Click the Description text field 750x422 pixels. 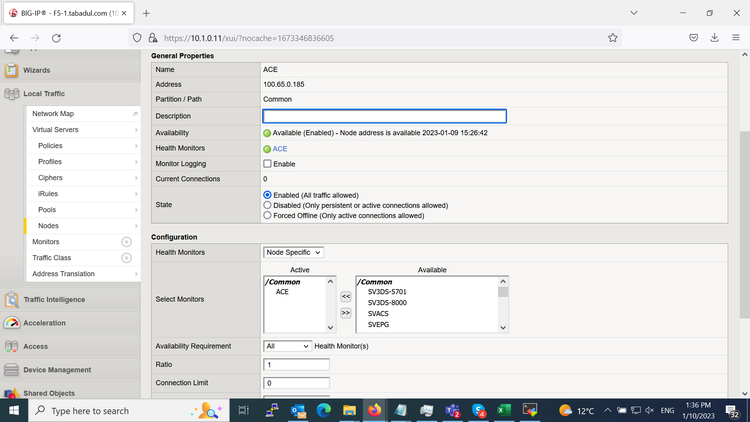(x=384, y=116)
